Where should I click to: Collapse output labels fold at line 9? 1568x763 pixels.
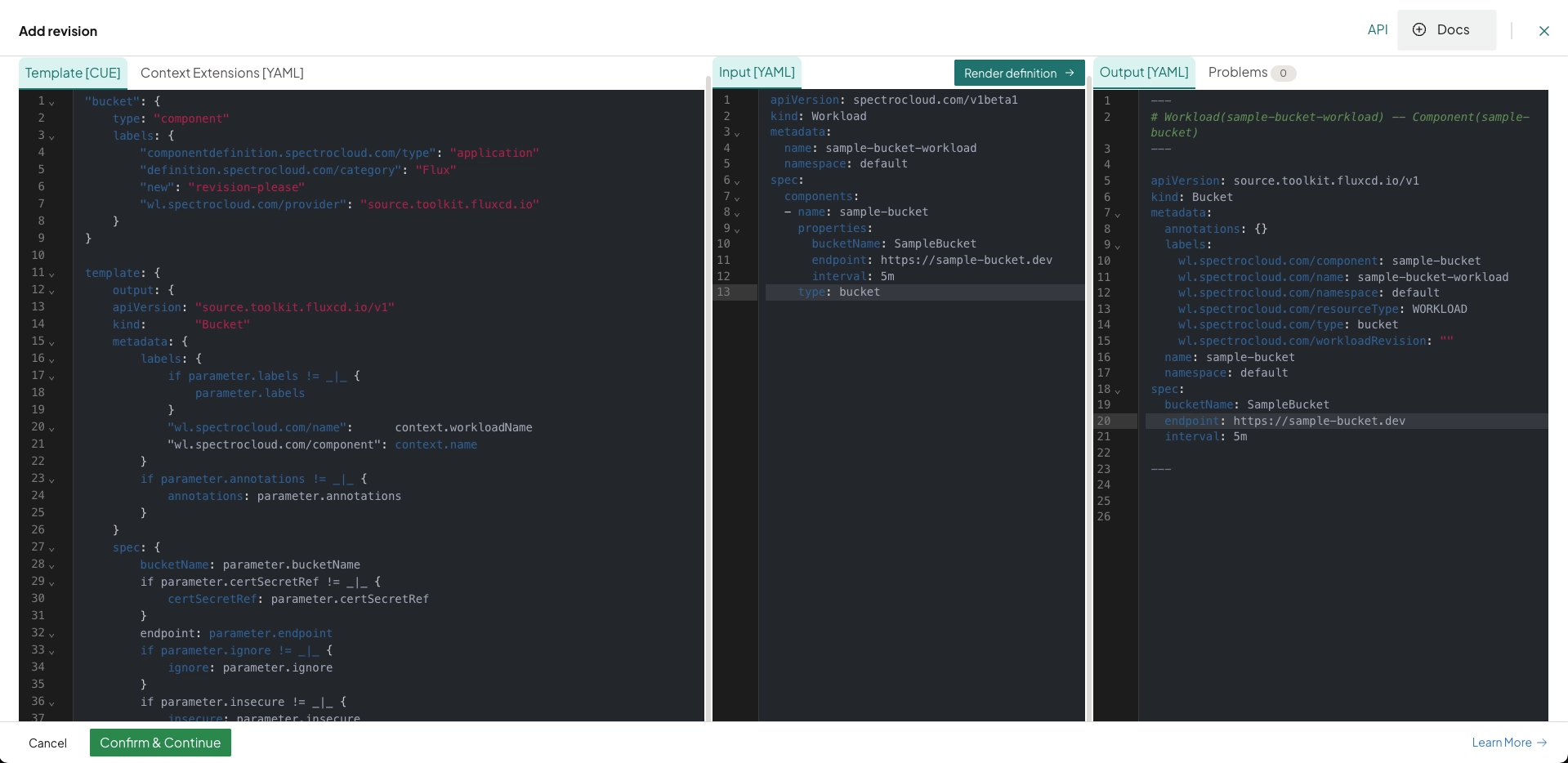tap(1118, 246)
